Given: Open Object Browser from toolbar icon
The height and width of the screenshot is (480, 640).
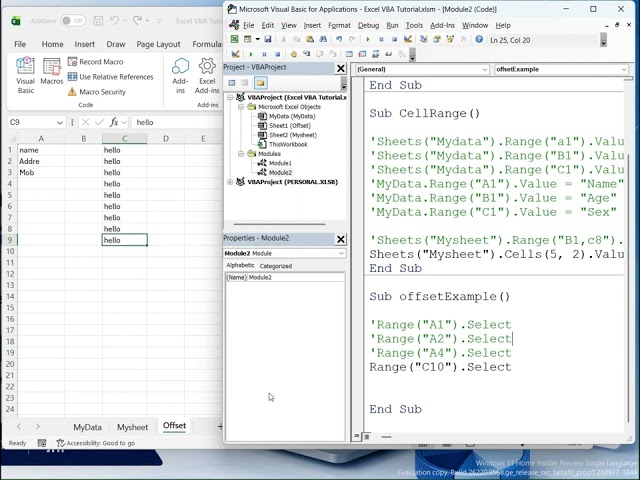Looking at the screenshot, I should (x=450, y=39).
